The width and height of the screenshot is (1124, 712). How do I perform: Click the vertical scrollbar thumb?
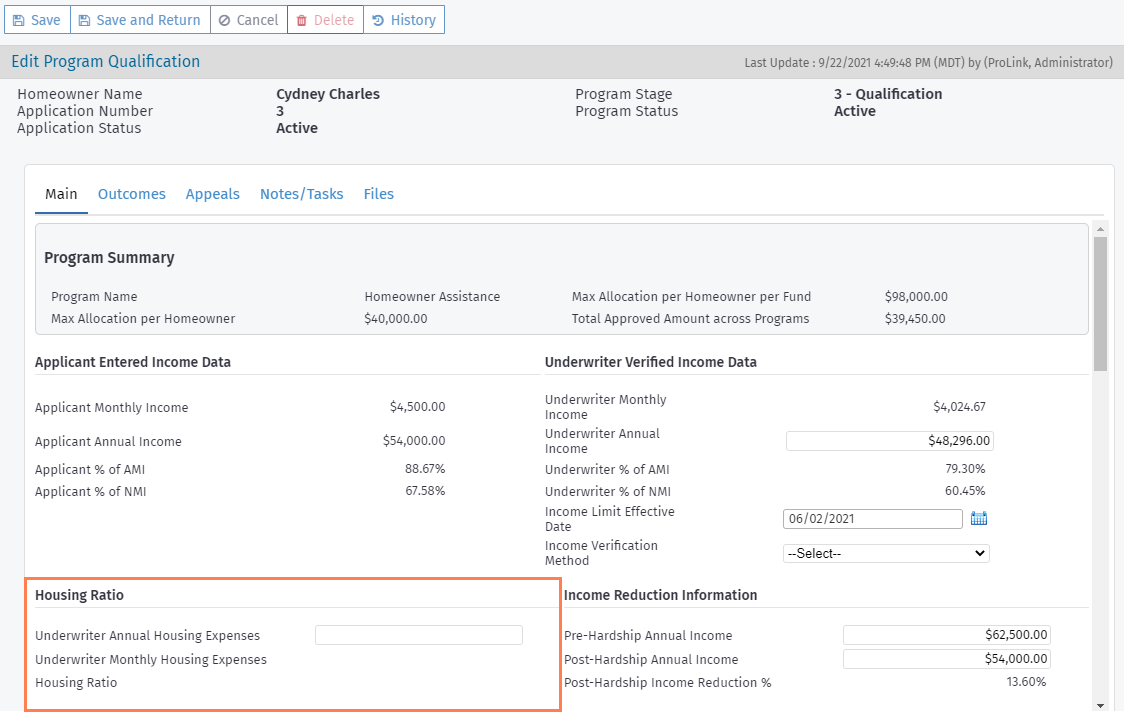click(x=1100, y=305)
